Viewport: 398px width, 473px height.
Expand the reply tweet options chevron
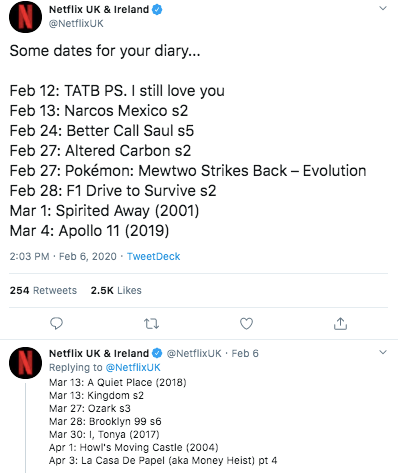click(383, 352)
